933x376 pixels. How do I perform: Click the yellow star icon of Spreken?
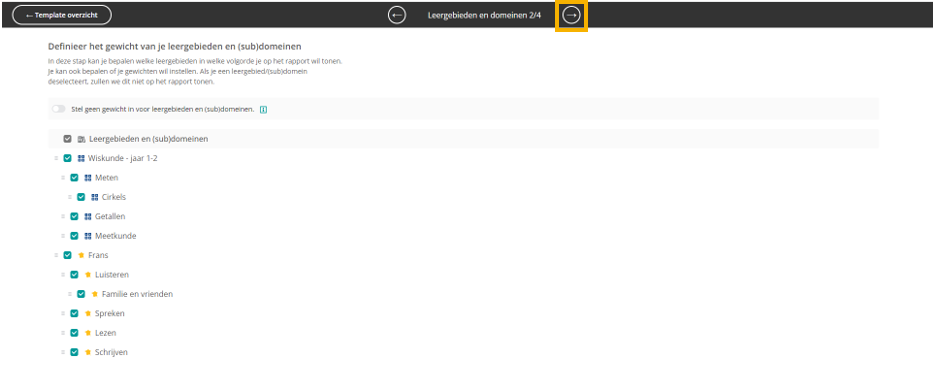click(88, 314)
